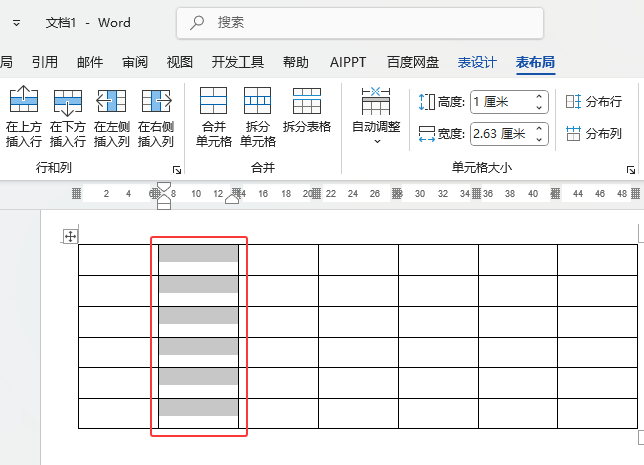Select the 表布局 tab

coord(536,62)
